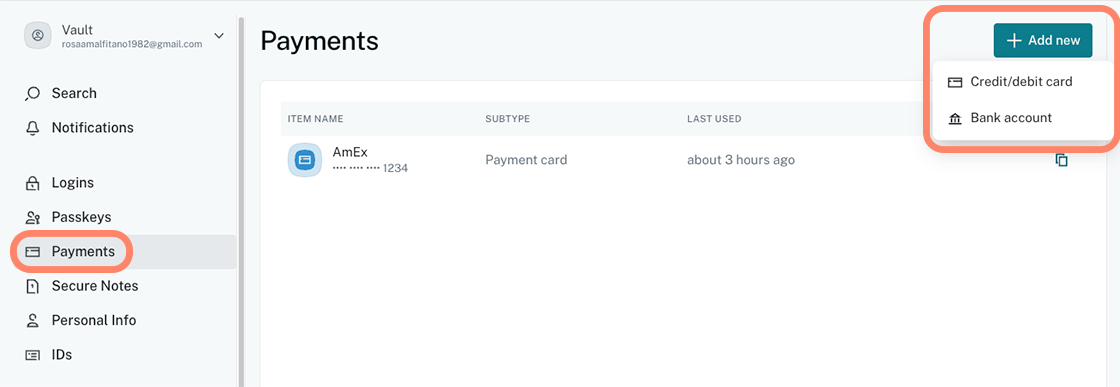
Task: Click the Secure Notes document icon
Action: (32, 286)
